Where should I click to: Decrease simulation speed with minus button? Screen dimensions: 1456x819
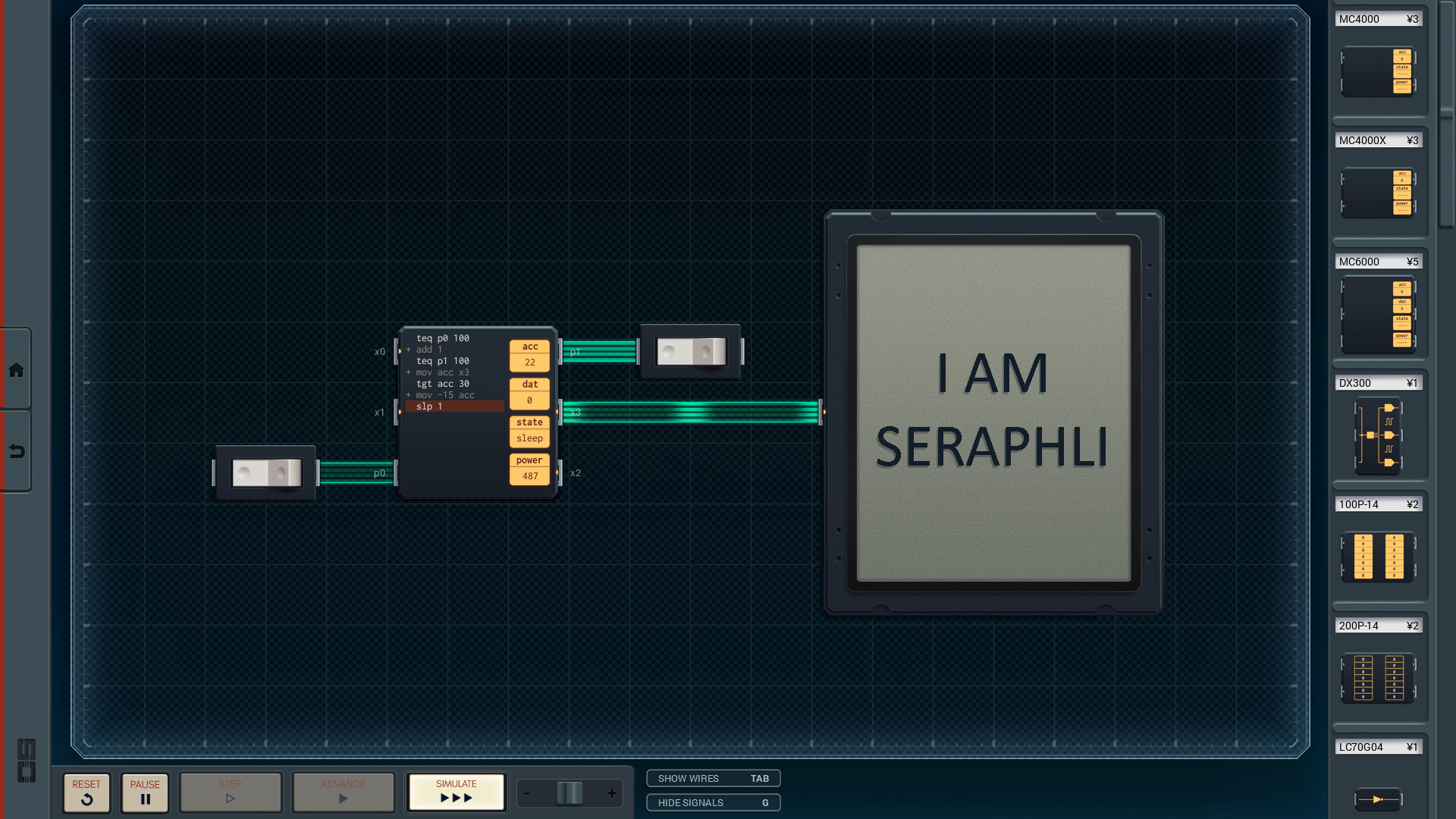(x=527, y=794)
